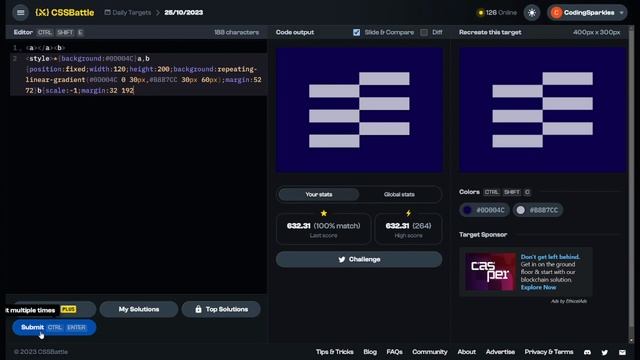640x360 pixels.
Task: Enable the Slide & Compare checkbox
Action: click(x=356, y=32)
